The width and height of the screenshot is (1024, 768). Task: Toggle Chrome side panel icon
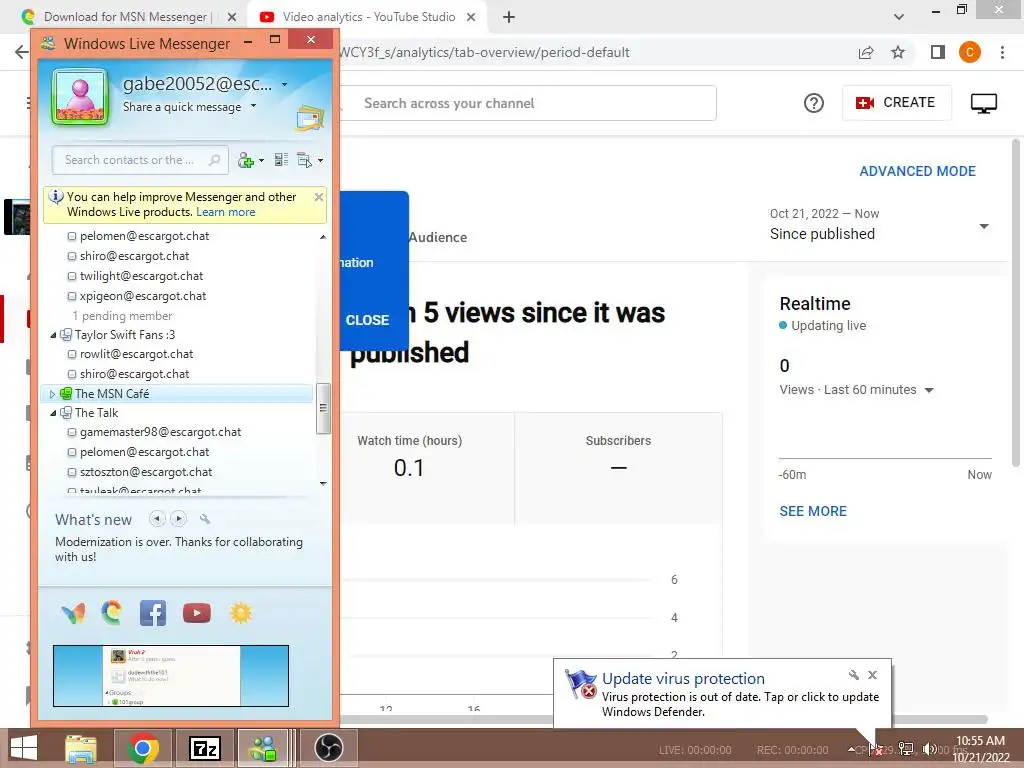click(x=938, y=52)
